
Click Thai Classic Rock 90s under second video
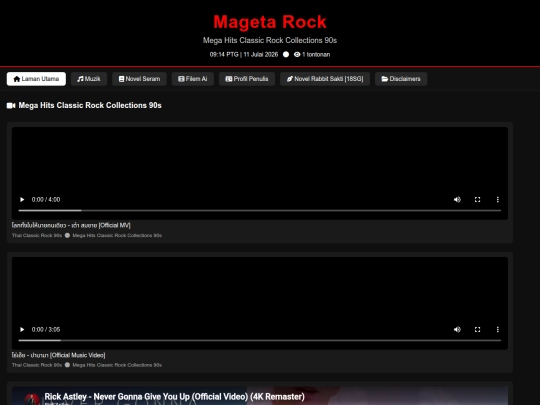37,365
